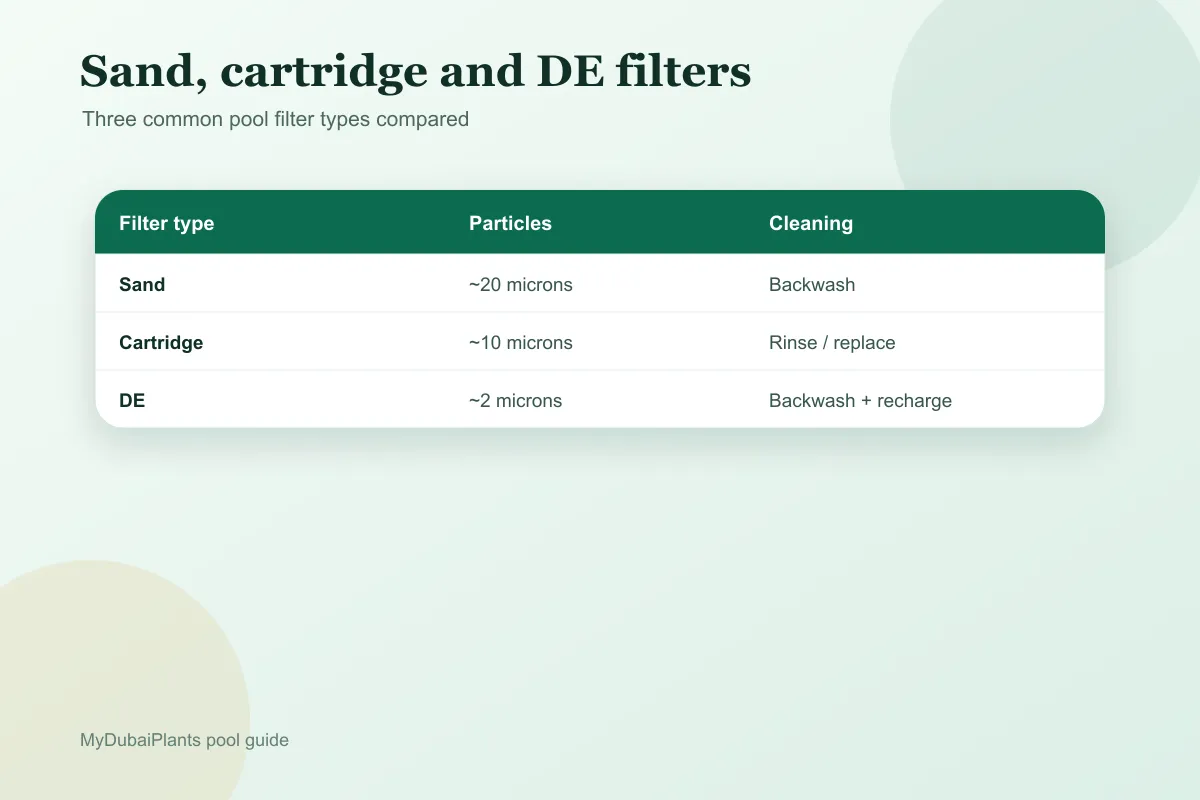The width and height of the screenshot is (1200, 800).
Task: Click the title 'Sand, cartridge and DE filters'
Action: coord(415,72)
